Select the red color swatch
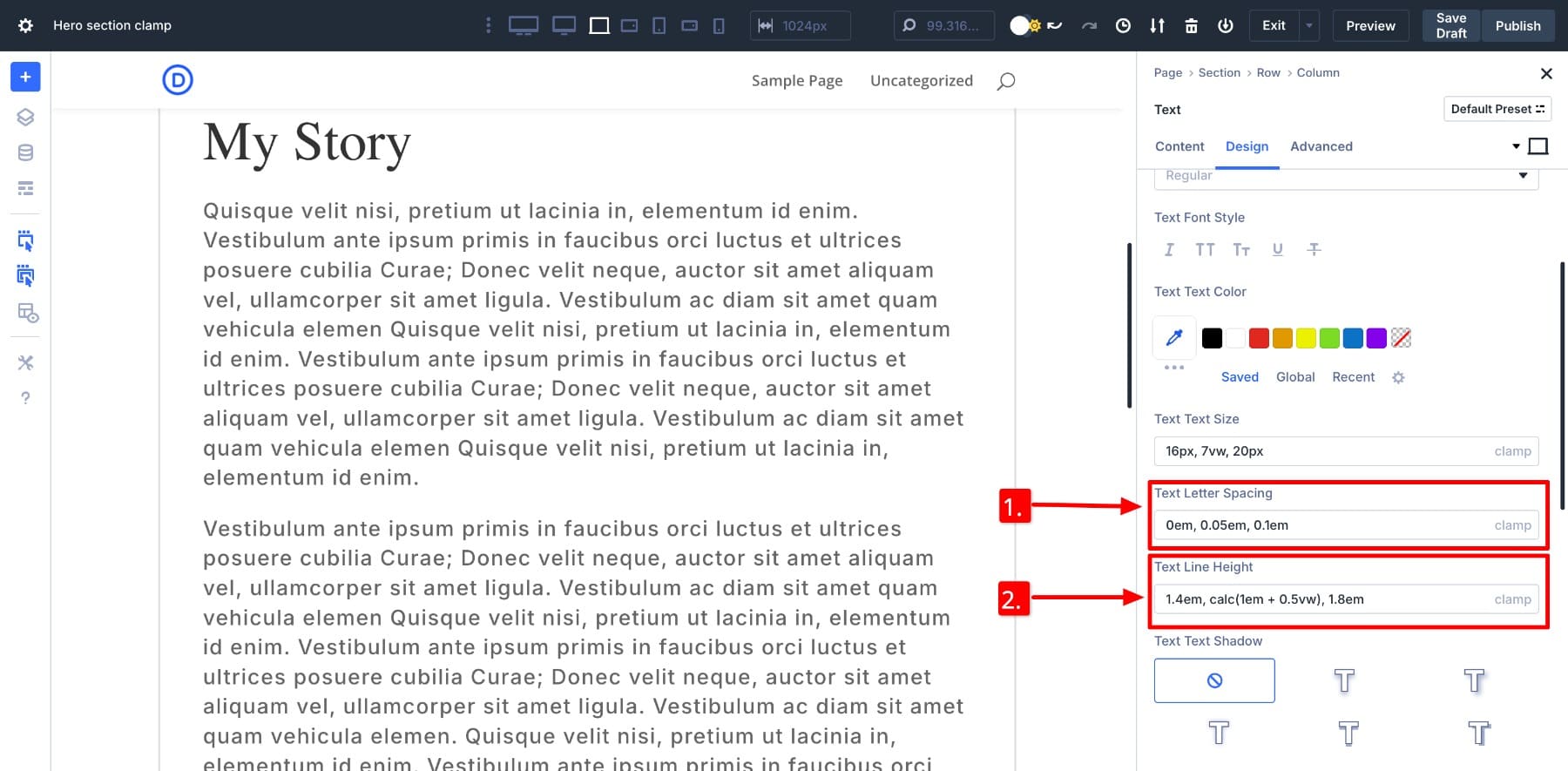 1259,338
